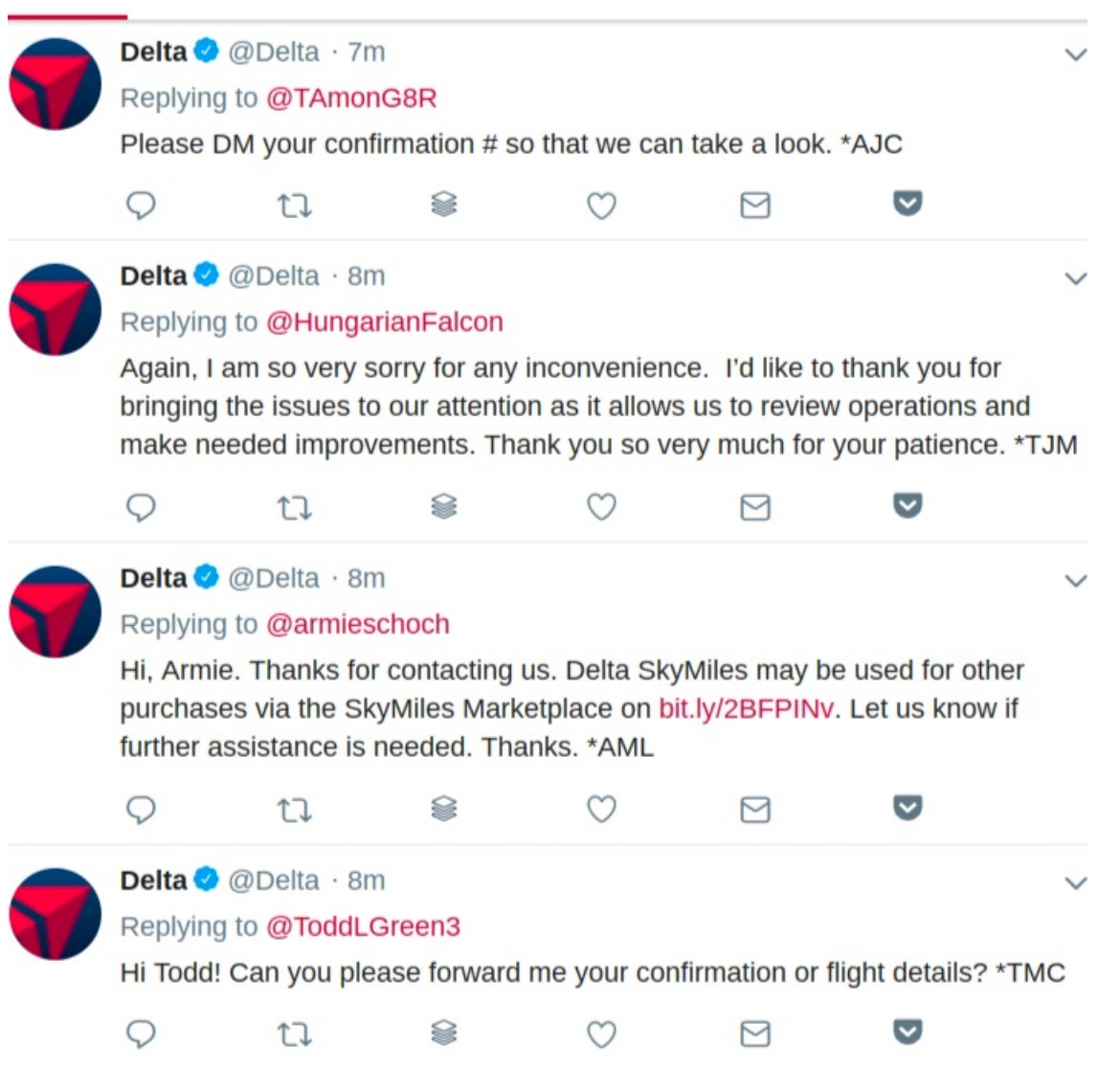Open the 7m timestamp of the first tweet
1120x1089 pixels.
coord(367,52)
